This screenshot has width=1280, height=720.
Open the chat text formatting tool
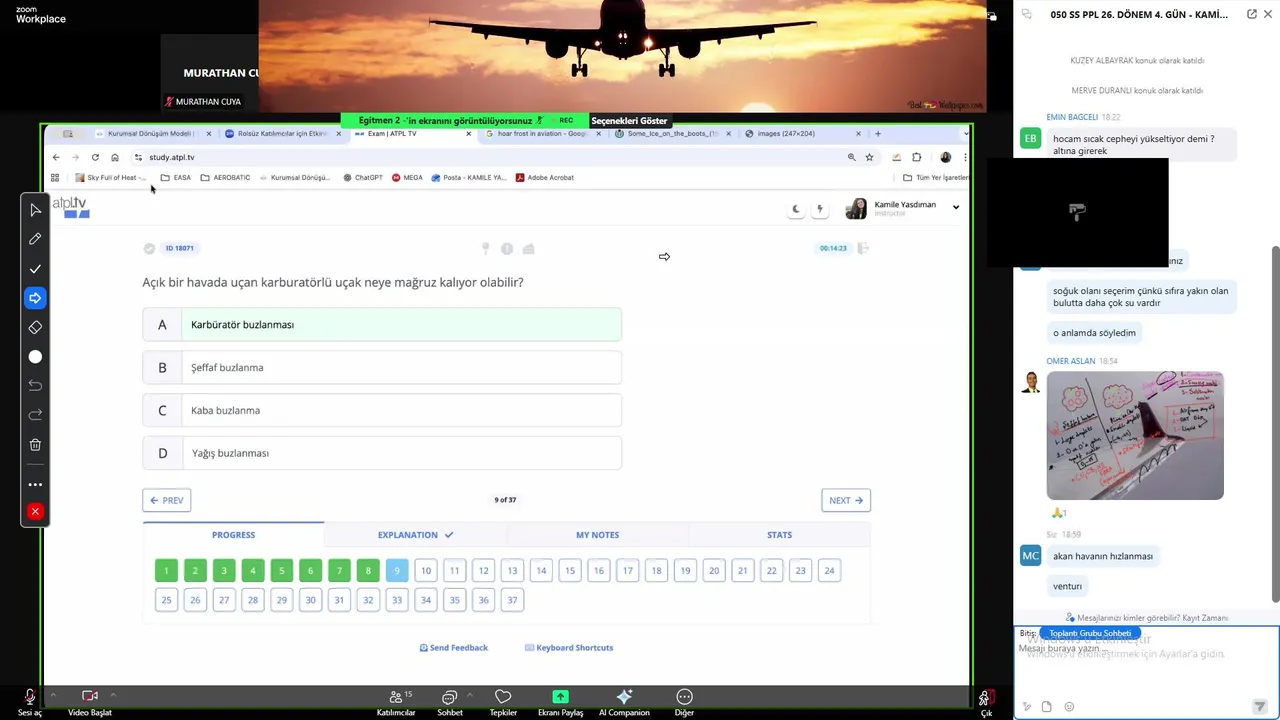coord(1028,707)
